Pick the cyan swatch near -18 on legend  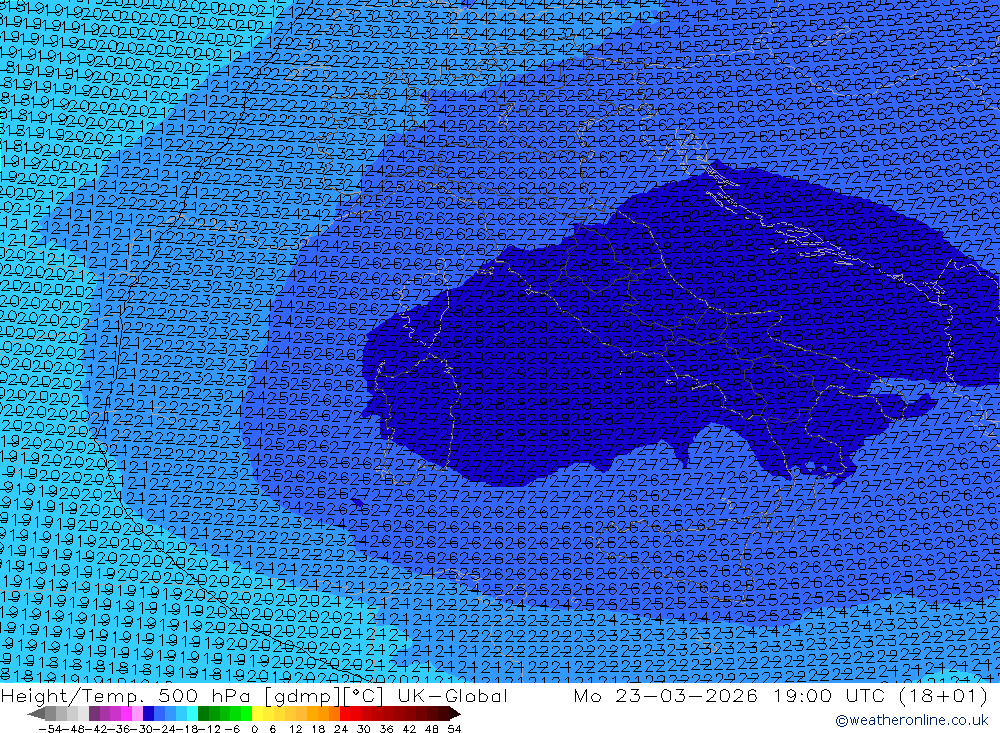[x=191, y=714]
